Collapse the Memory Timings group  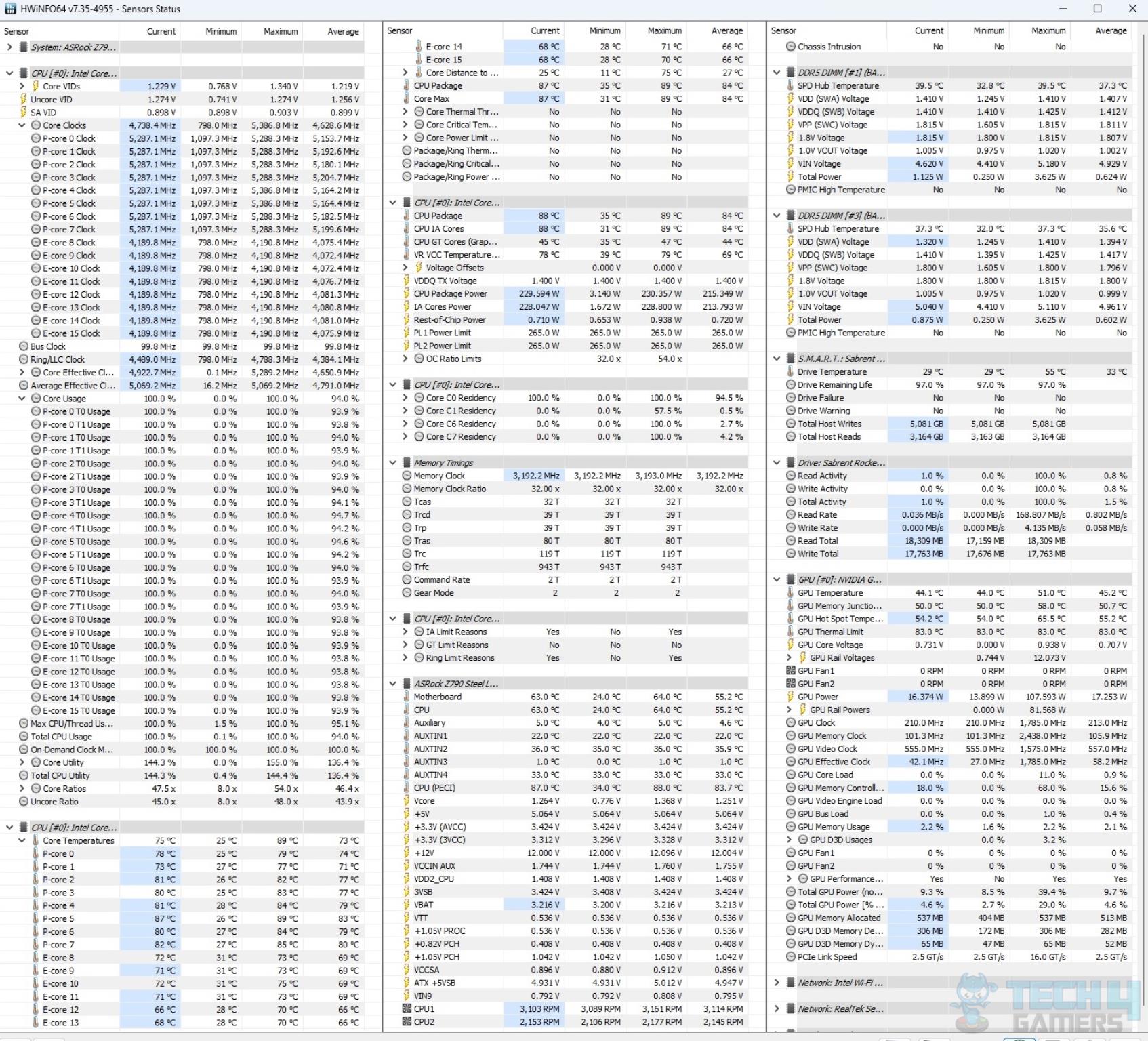pyautogui.click(x=393, y=463)
